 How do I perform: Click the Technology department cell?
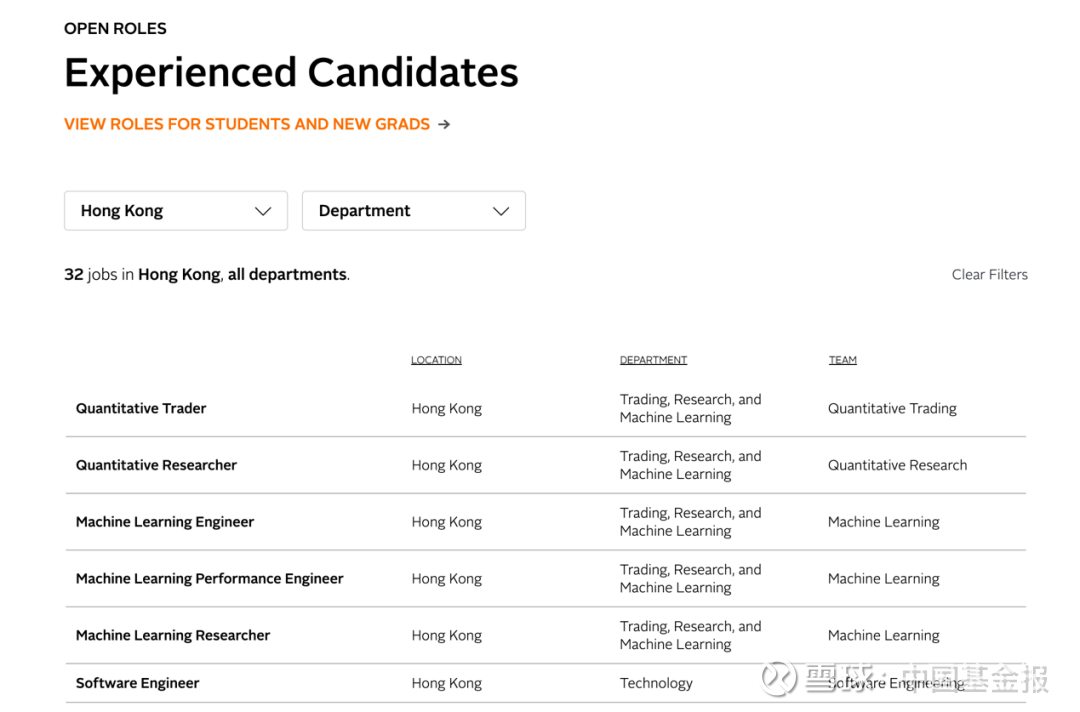pos(656,683)
